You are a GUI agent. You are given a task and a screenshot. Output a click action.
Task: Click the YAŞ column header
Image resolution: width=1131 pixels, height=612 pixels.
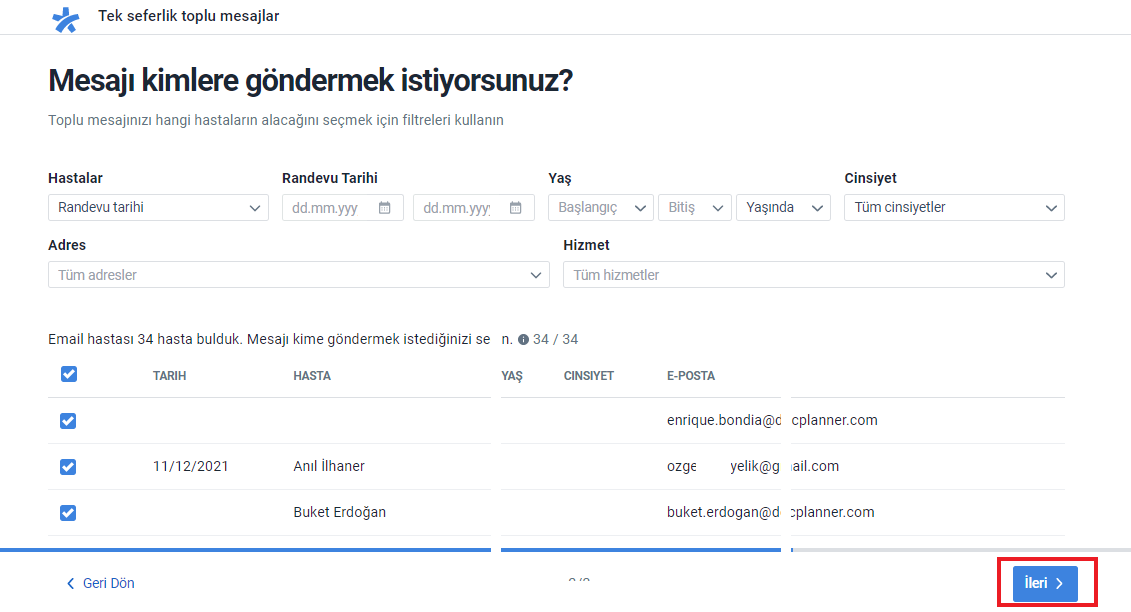(x=512, y=376)
